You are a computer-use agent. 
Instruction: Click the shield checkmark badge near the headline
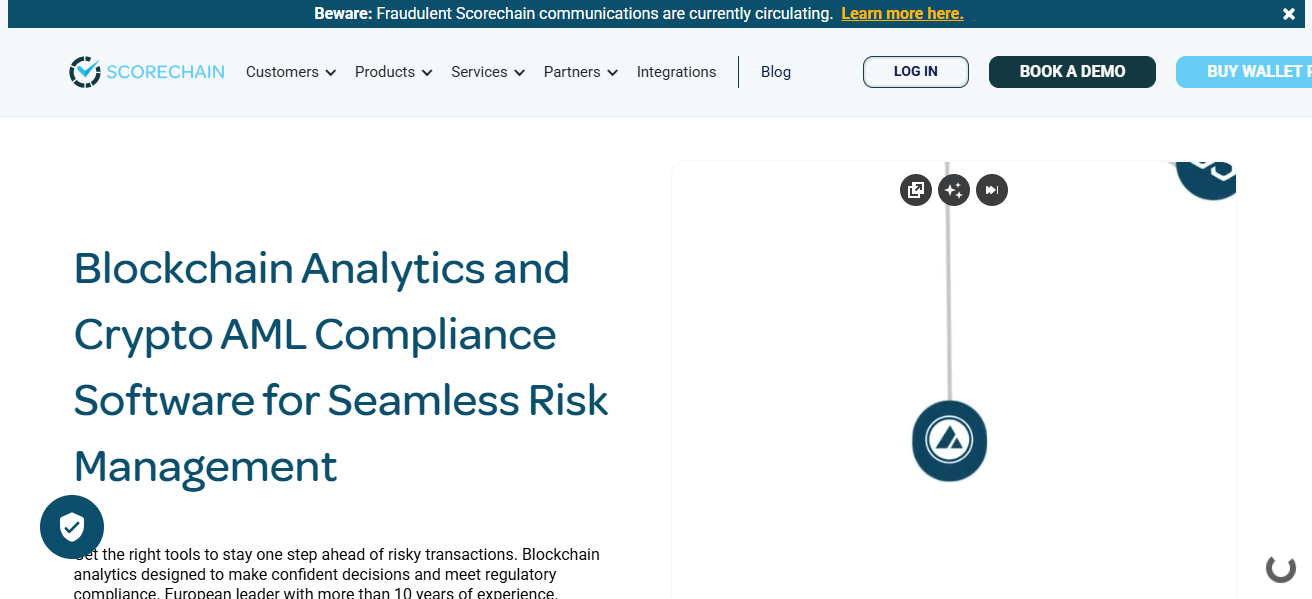click(72, 527)
